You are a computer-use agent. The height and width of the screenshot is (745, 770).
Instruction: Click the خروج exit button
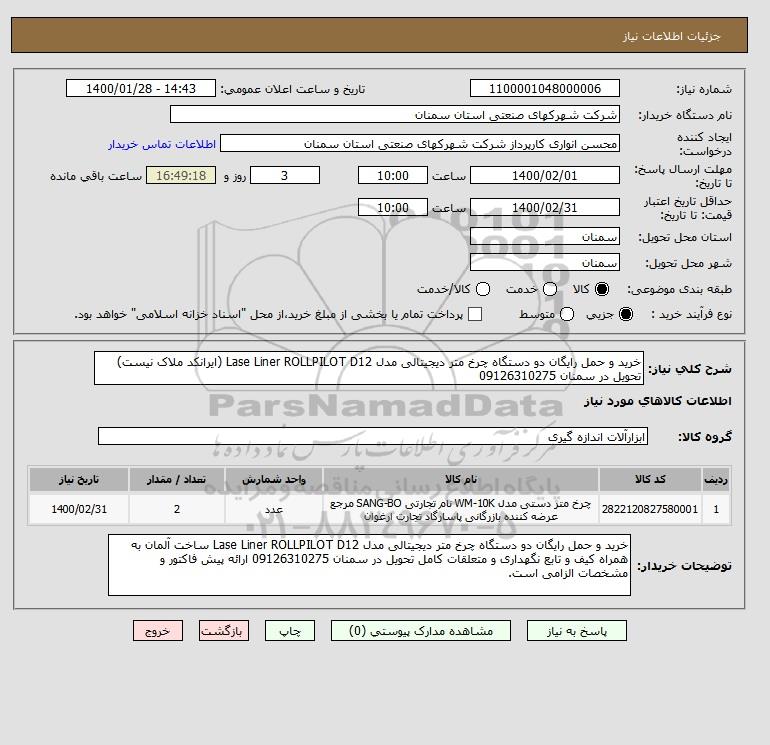coord(158,631)
